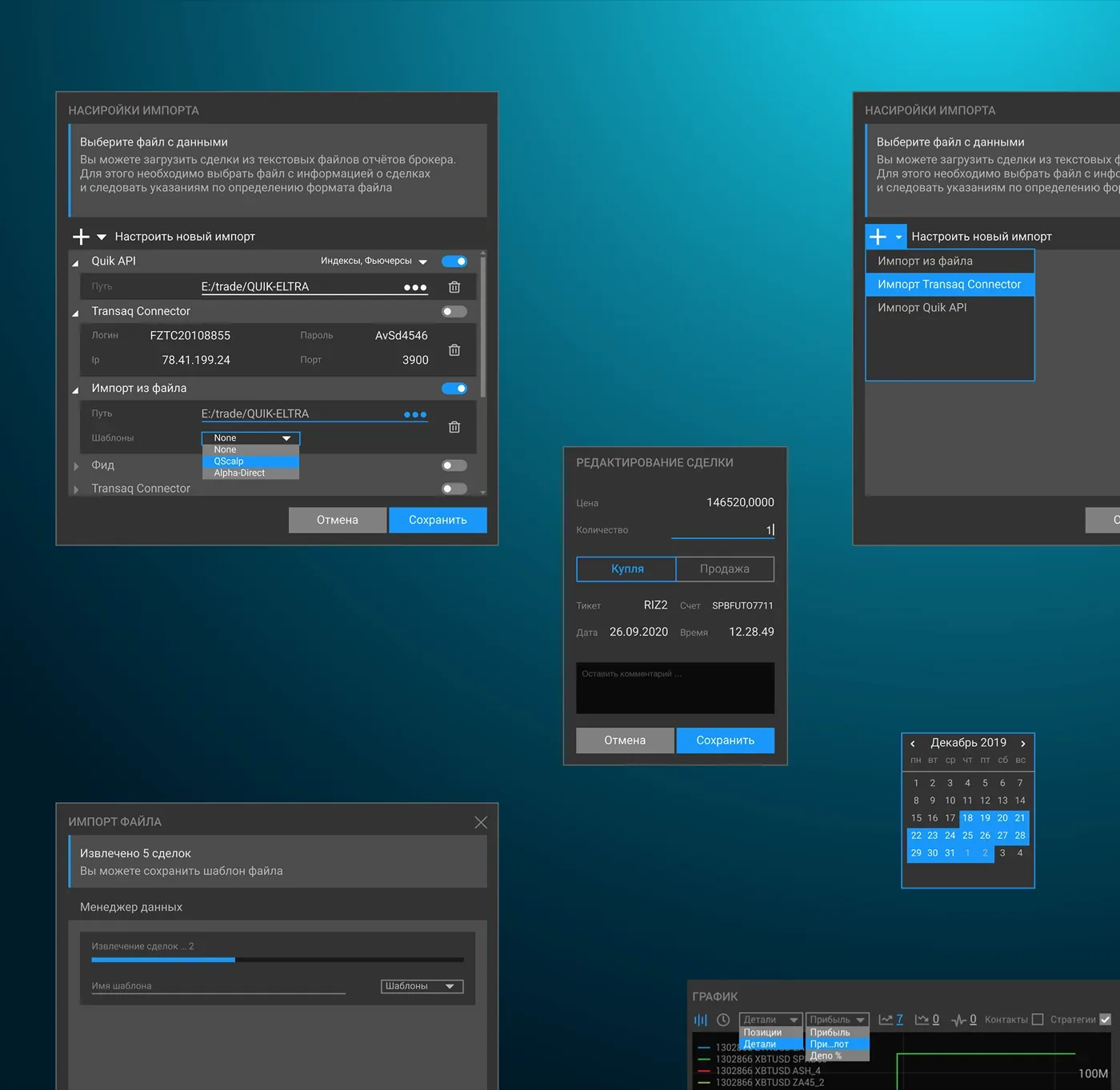The image size is (1120, 1090).
Task: Click the trash icon in the Импорт из файла section
Action: pyautogui.click(x=454, y=427)
